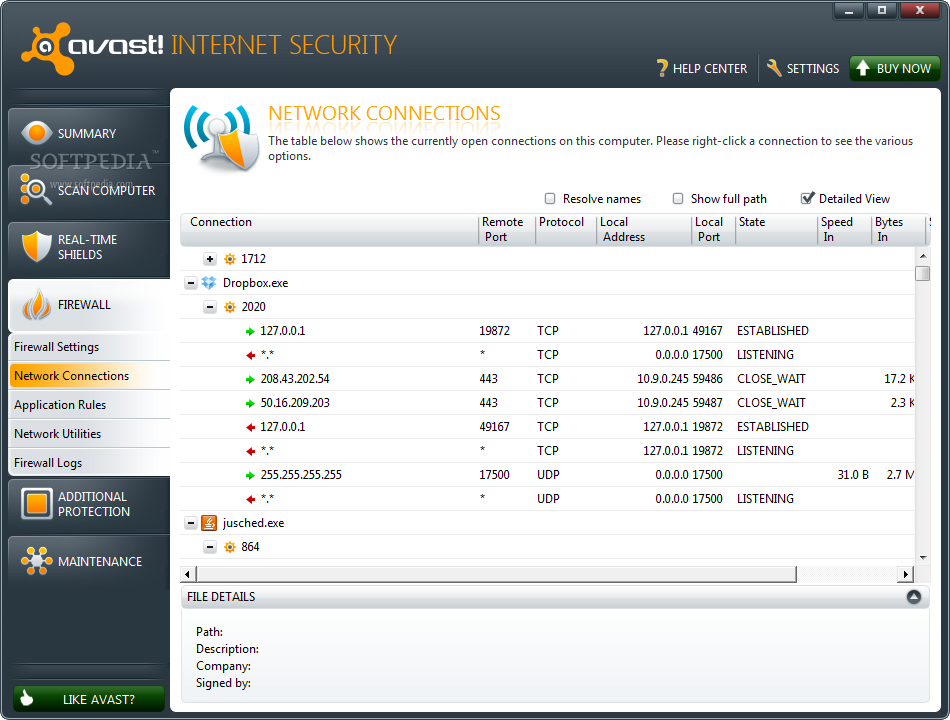
Task: Click the vertical scrollbar down arrow
Action: tap(923, 558)
